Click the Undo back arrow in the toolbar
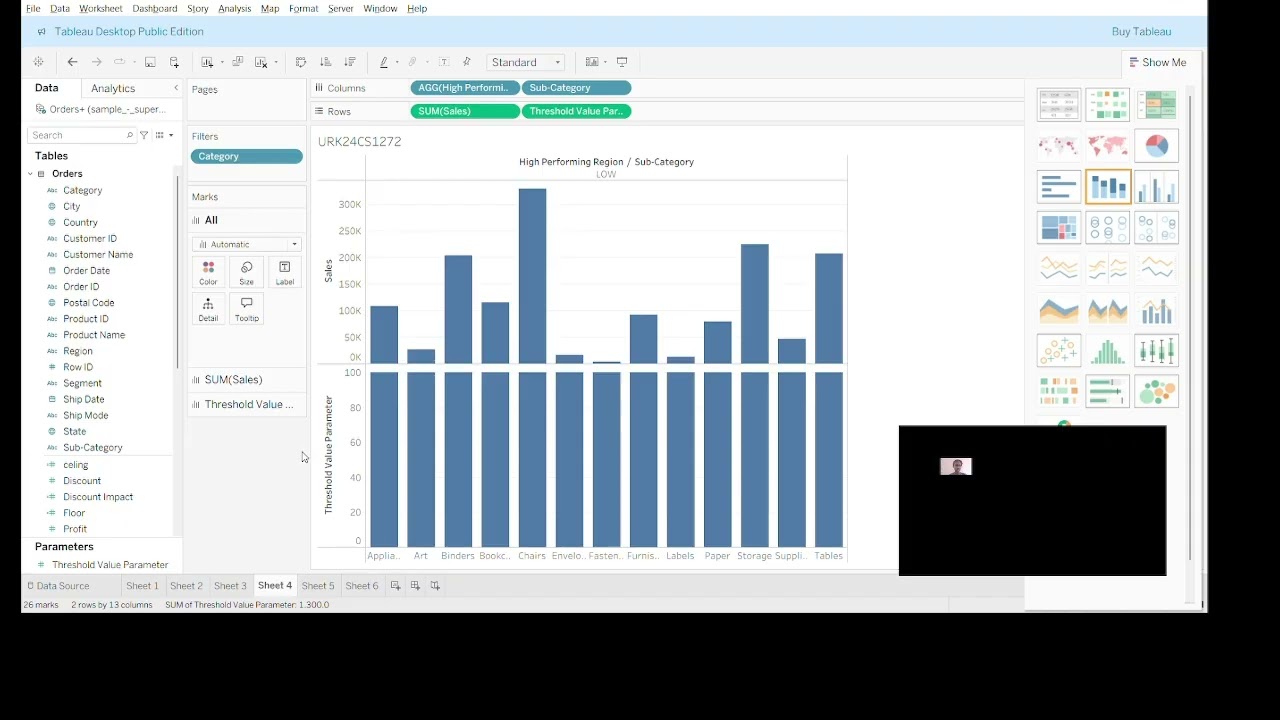 pyautogui.click(x=72, y=62)
